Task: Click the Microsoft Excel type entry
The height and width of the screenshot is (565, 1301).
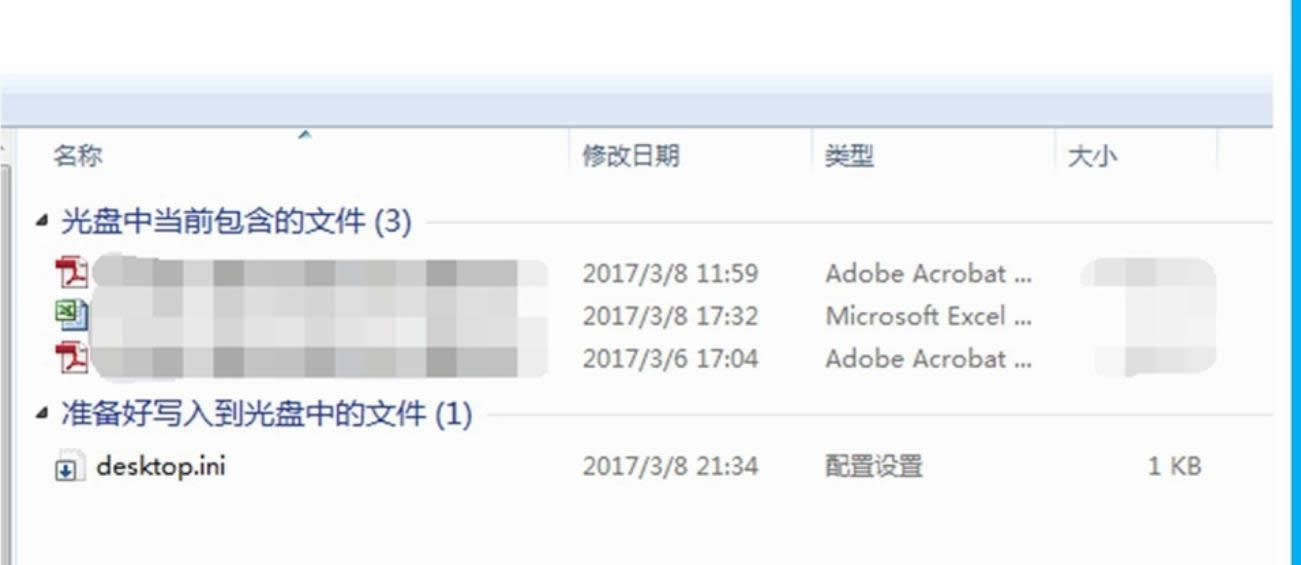Action: tap(927, 316)
